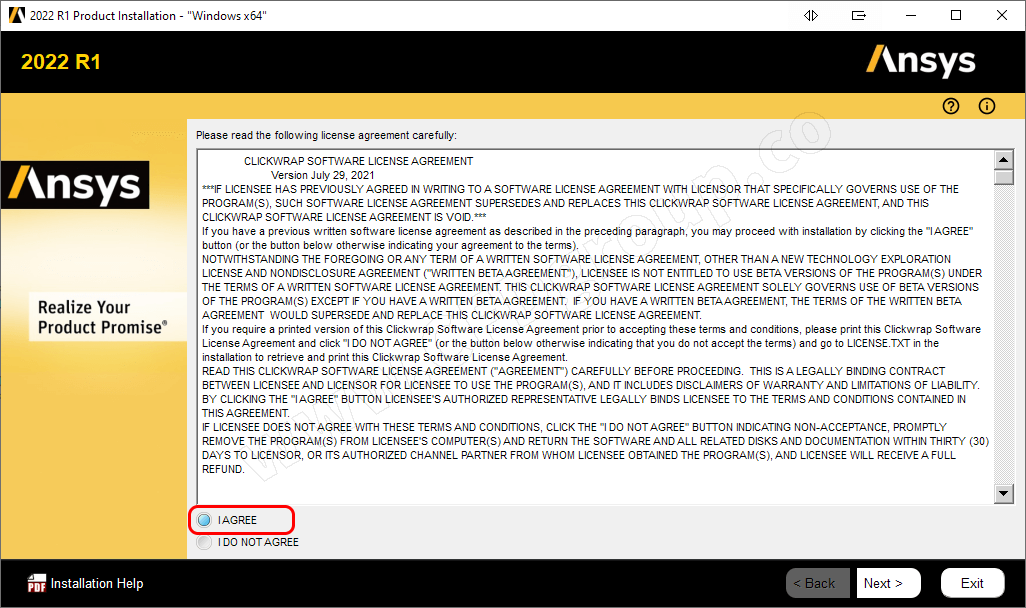Image resolution: width=1026 pixels, height=608 pixels.
Task: Click the Next > button
Action: (889, 583)
